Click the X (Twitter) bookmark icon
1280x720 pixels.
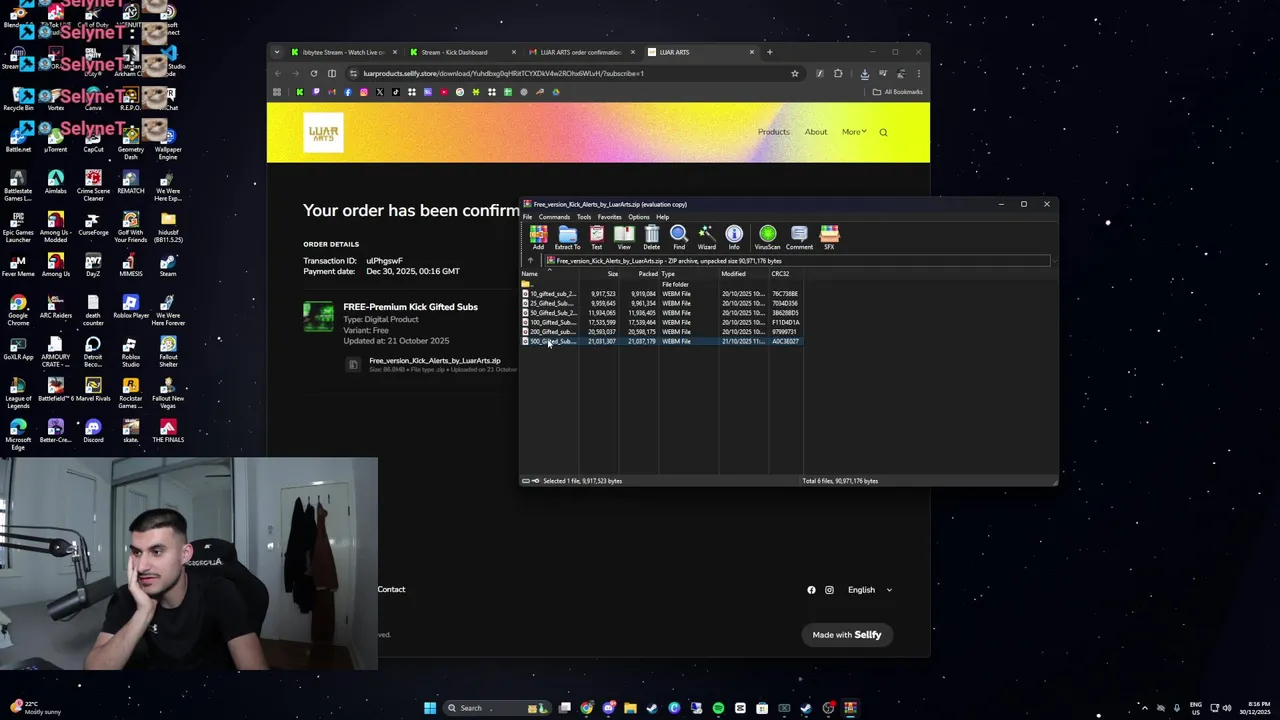pos(379,92)
